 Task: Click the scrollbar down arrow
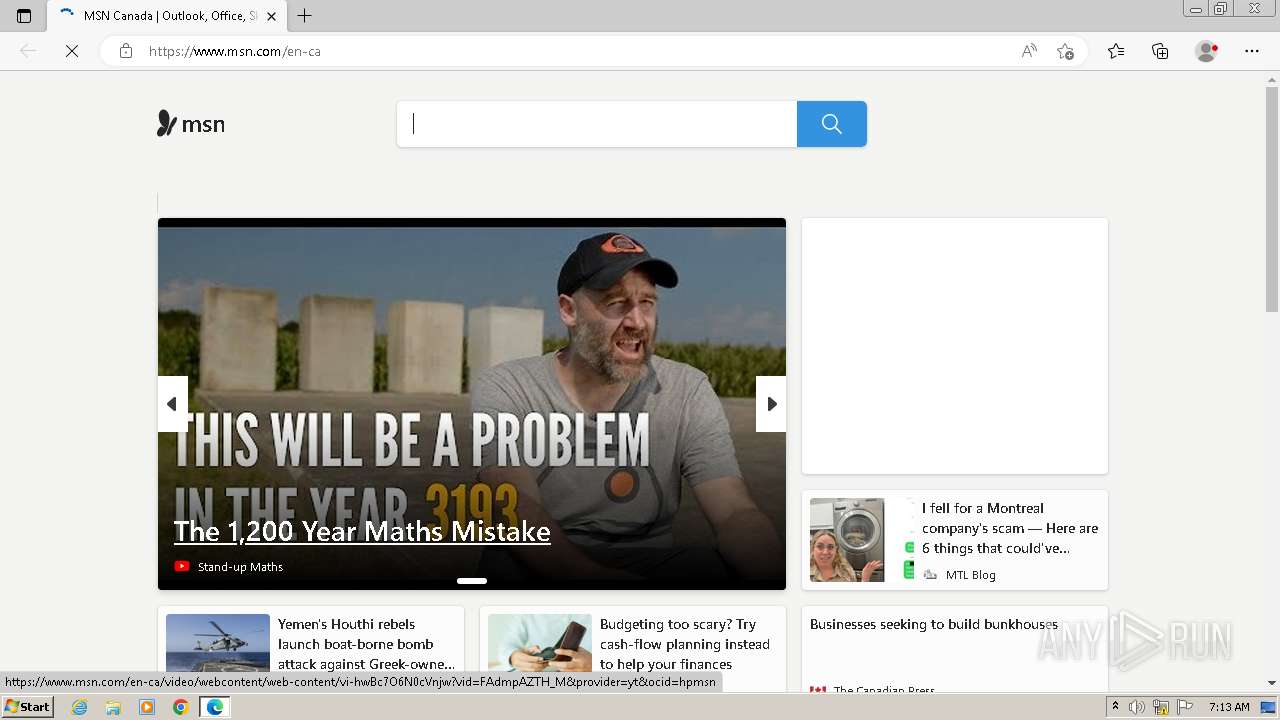point(1272,683)
